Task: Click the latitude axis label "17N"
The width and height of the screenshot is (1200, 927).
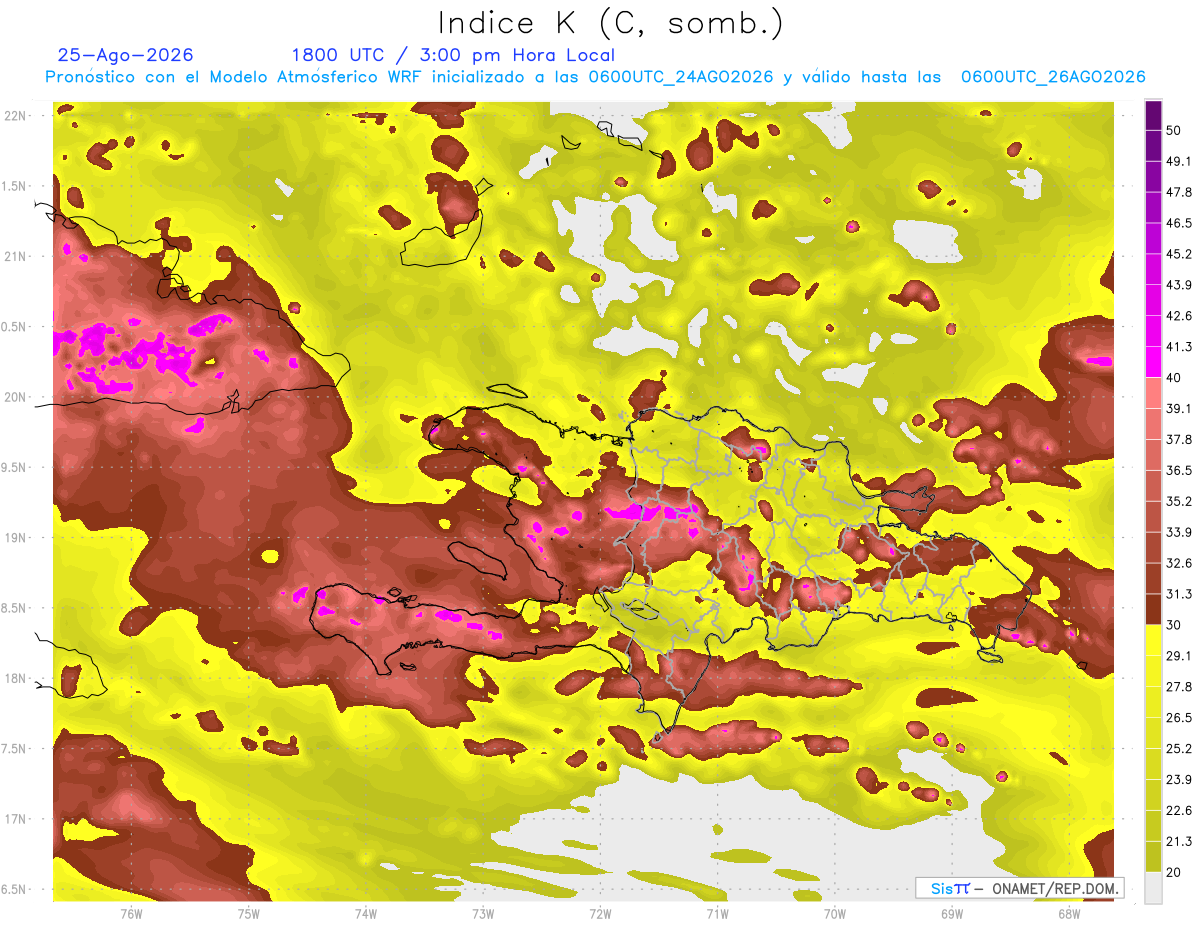Action: coord(16,819)
